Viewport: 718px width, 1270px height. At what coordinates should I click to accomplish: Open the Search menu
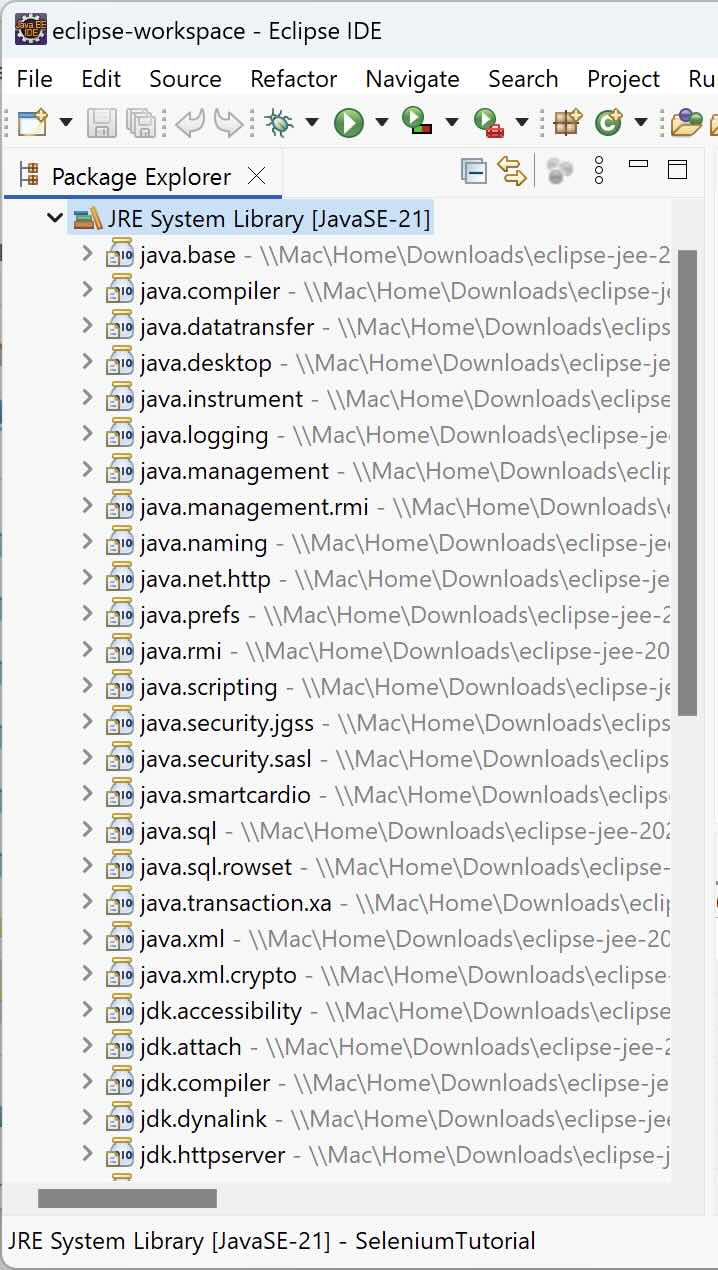tap(523, 79)
